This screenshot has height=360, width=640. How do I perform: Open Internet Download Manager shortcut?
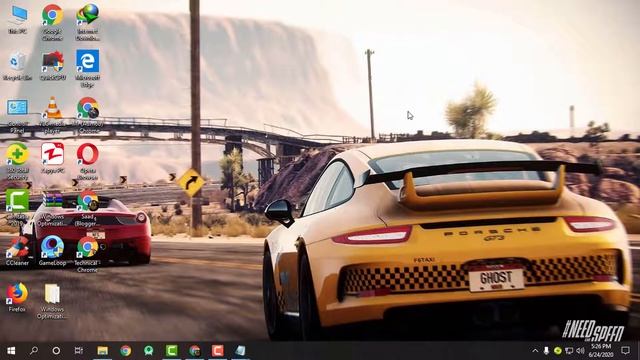coord(87,22)
